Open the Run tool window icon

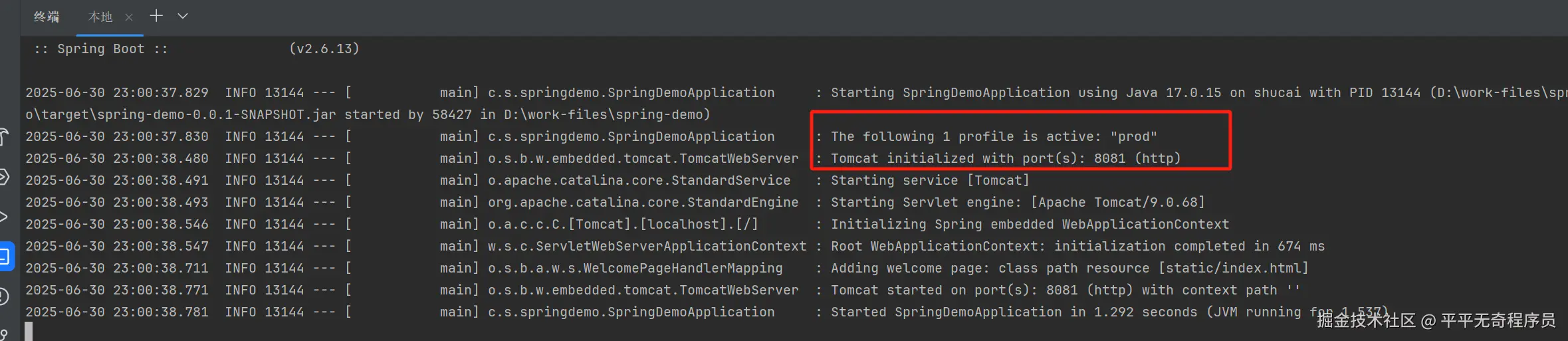tap(4, 217)
